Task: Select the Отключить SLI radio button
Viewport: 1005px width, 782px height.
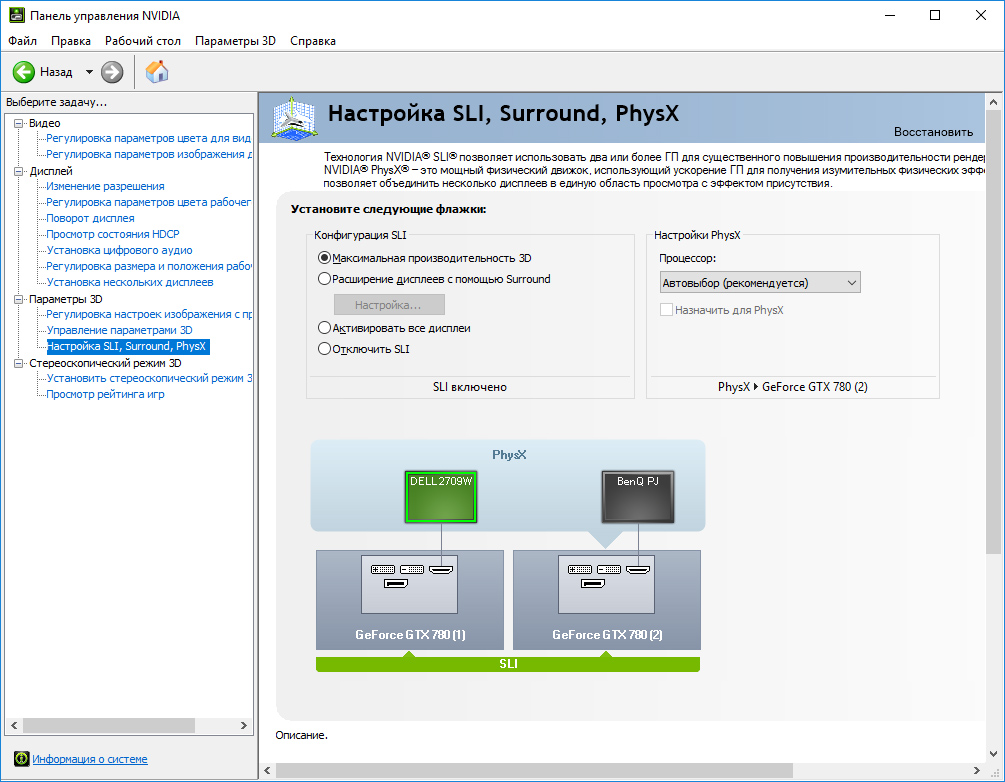Action: (x=324, y=349)
